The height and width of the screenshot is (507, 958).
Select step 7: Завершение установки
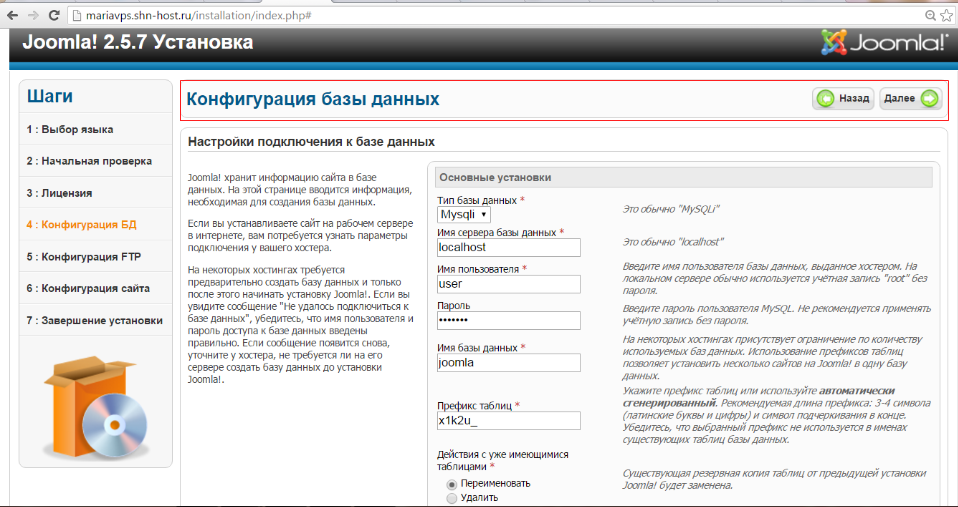click(x=96, y=320)
